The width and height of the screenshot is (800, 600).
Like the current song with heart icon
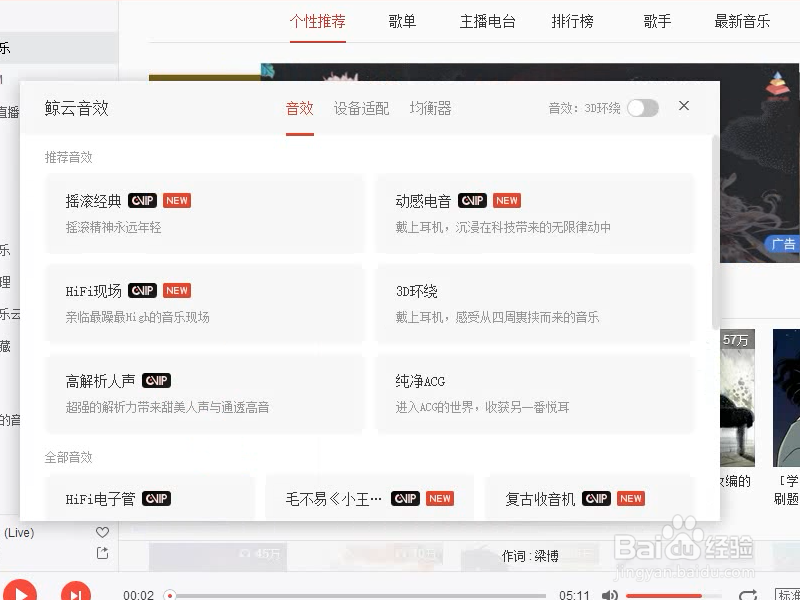click(x=103, y=532)
